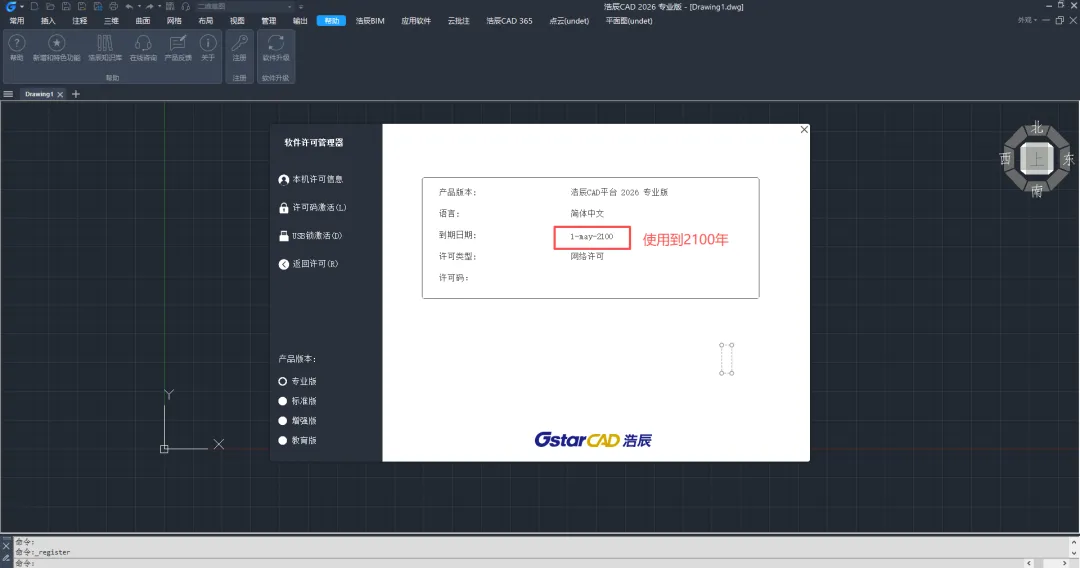The image size is (1080, 568).
Task: Add a new drawing tab with plus icon
Action: click(76, 94)
